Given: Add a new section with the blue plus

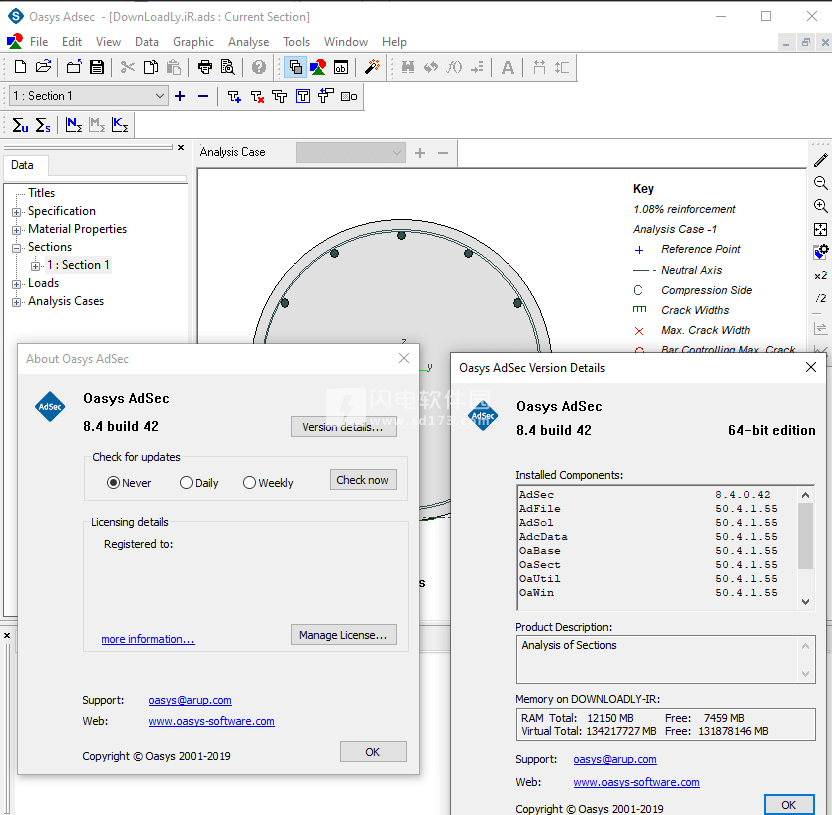Looking at the screenshot, I should click(x=180, y=96).
